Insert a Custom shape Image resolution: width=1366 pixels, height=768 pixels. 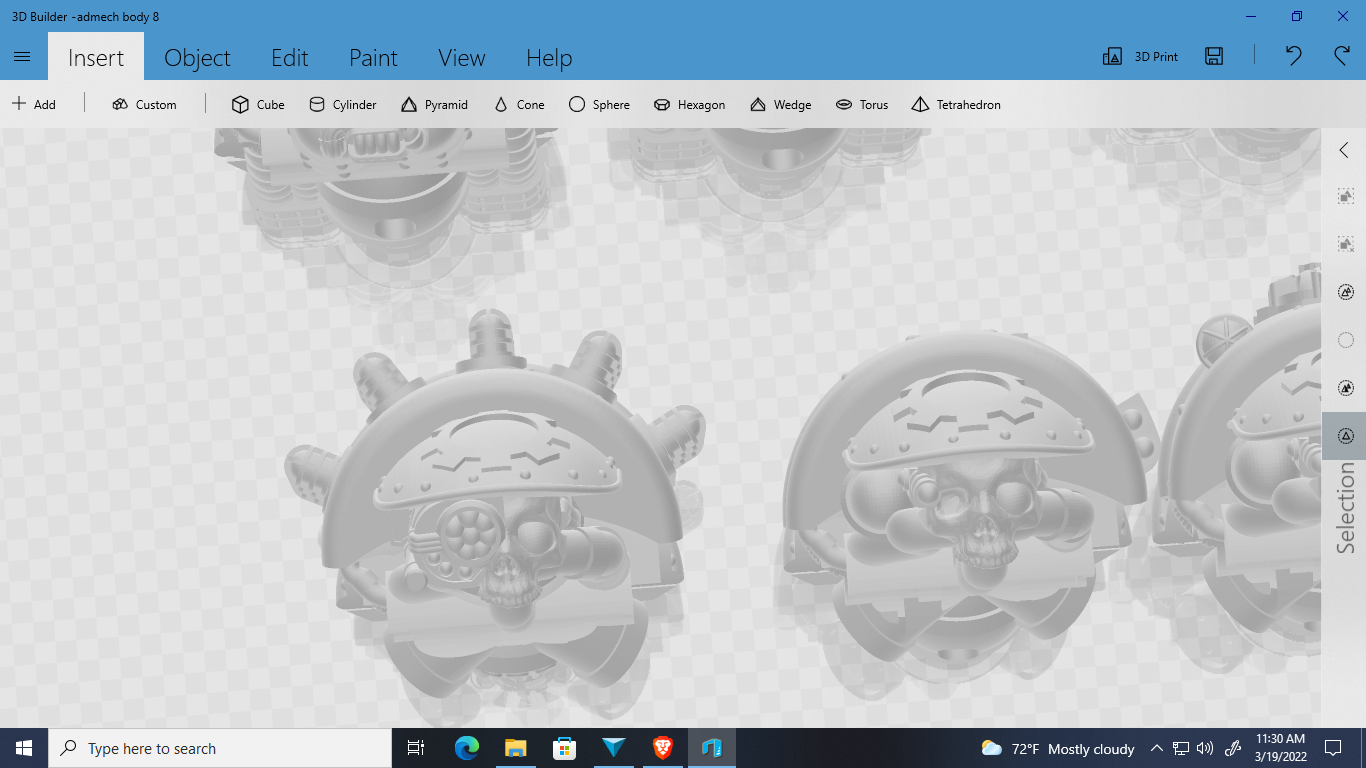[x=144, y=104]
